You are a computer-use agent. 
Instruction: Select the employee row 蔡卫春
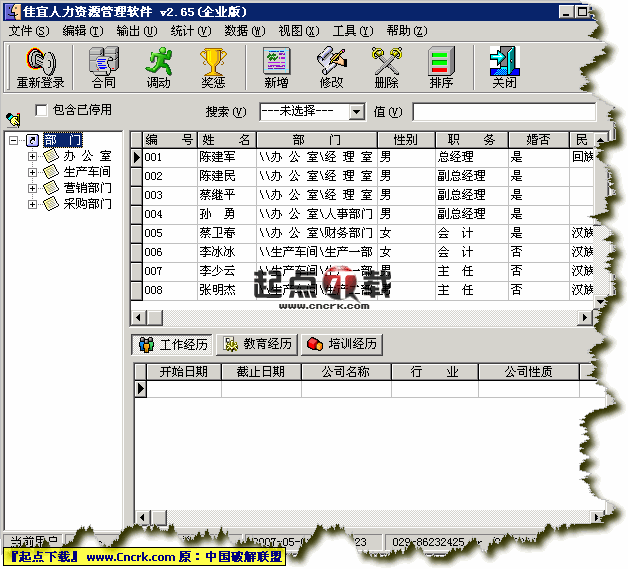pyautogui.click(x=362, y=233)
